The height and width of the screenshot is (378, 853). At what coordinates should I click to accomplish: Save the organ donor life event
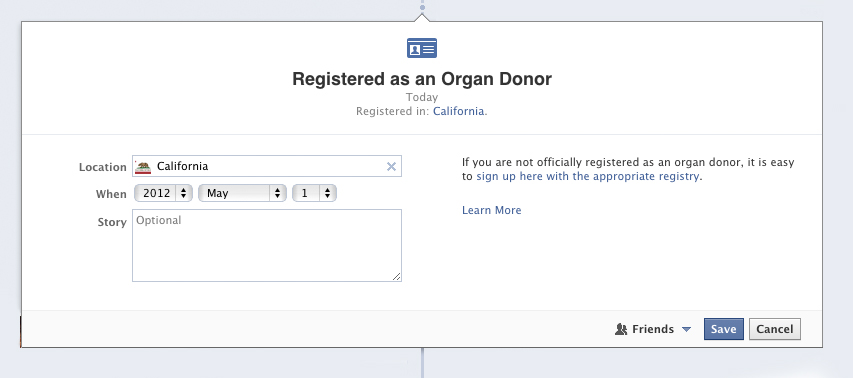pos(724,329)
